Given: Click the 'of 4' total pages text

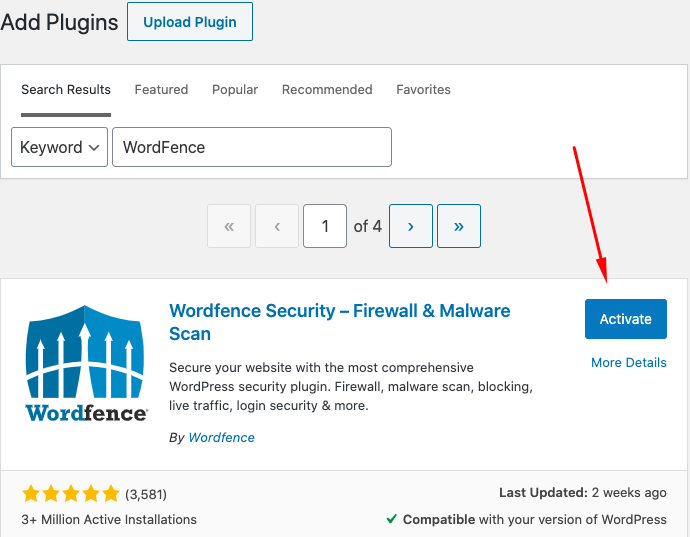Looking at the screenshot, I should click(367, 226).
